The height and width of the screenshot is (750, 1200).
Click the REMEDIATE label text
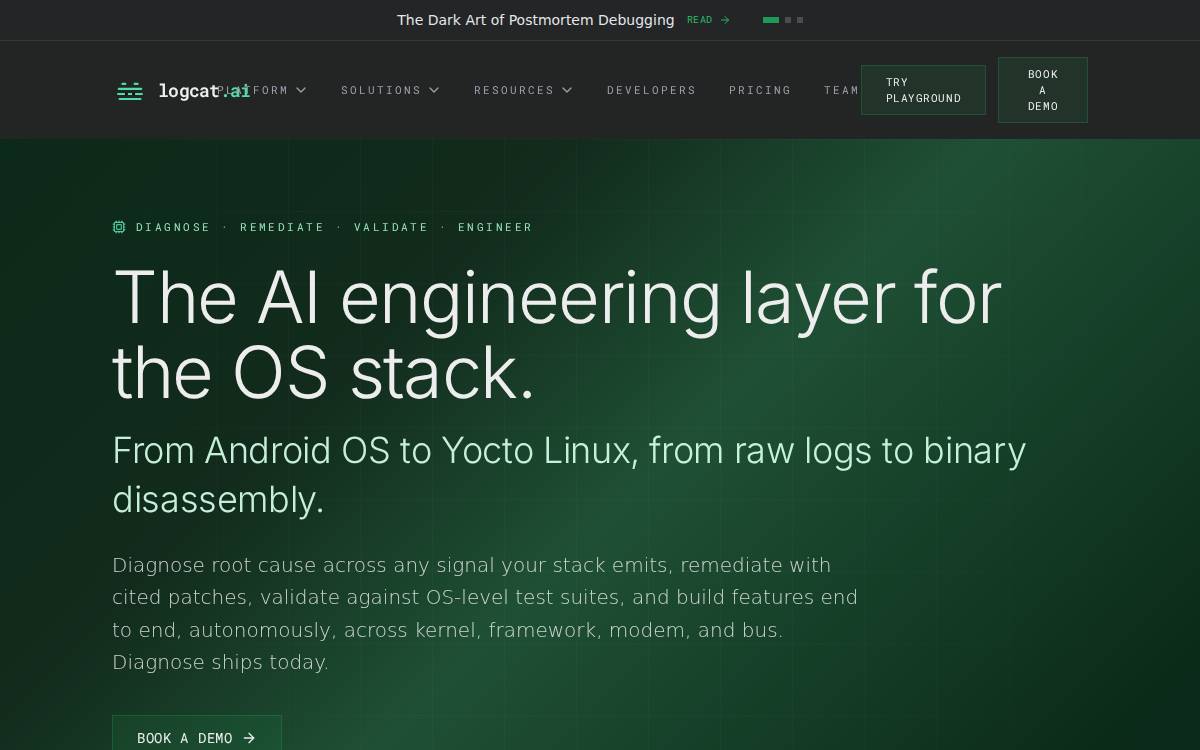282,227
